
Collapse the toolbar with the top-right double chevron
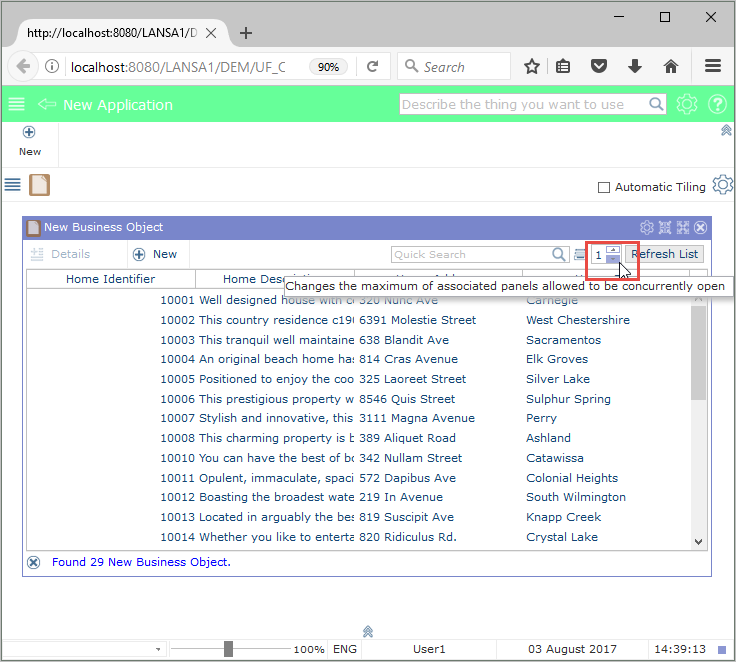tap(726, 130)
